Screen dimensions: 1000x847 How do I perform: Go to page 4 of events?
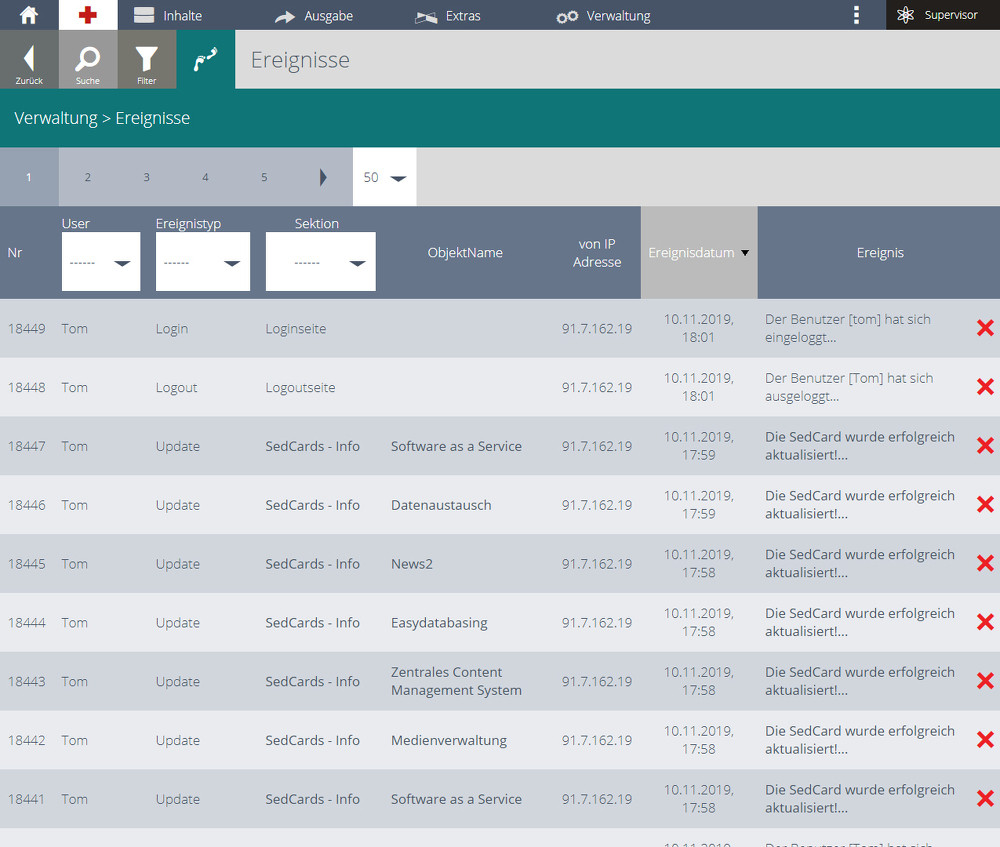pyautogui.click(x=205, y=177)
